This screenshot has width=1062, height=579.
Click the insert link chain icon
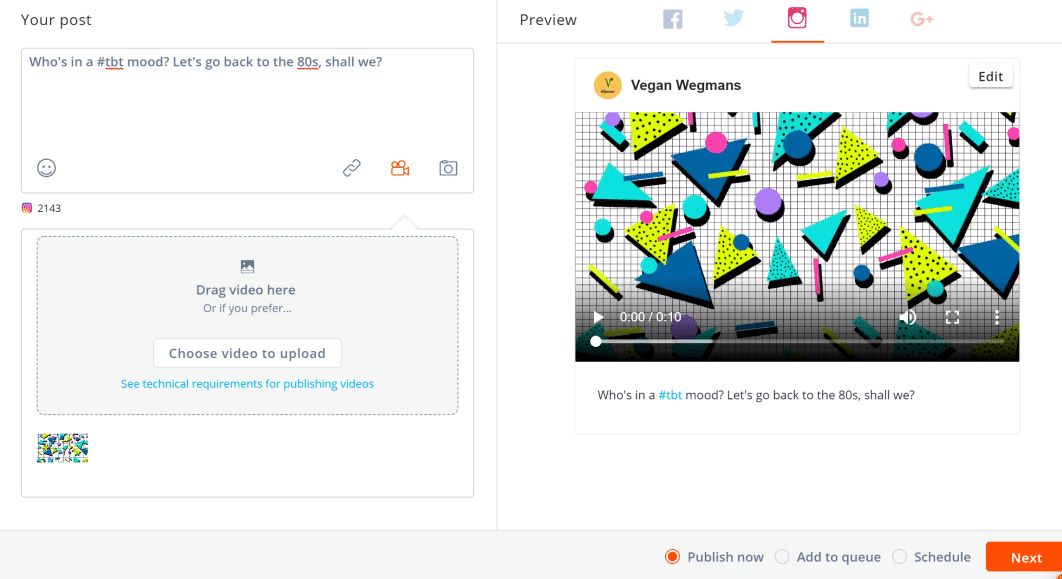coord(352,168)
